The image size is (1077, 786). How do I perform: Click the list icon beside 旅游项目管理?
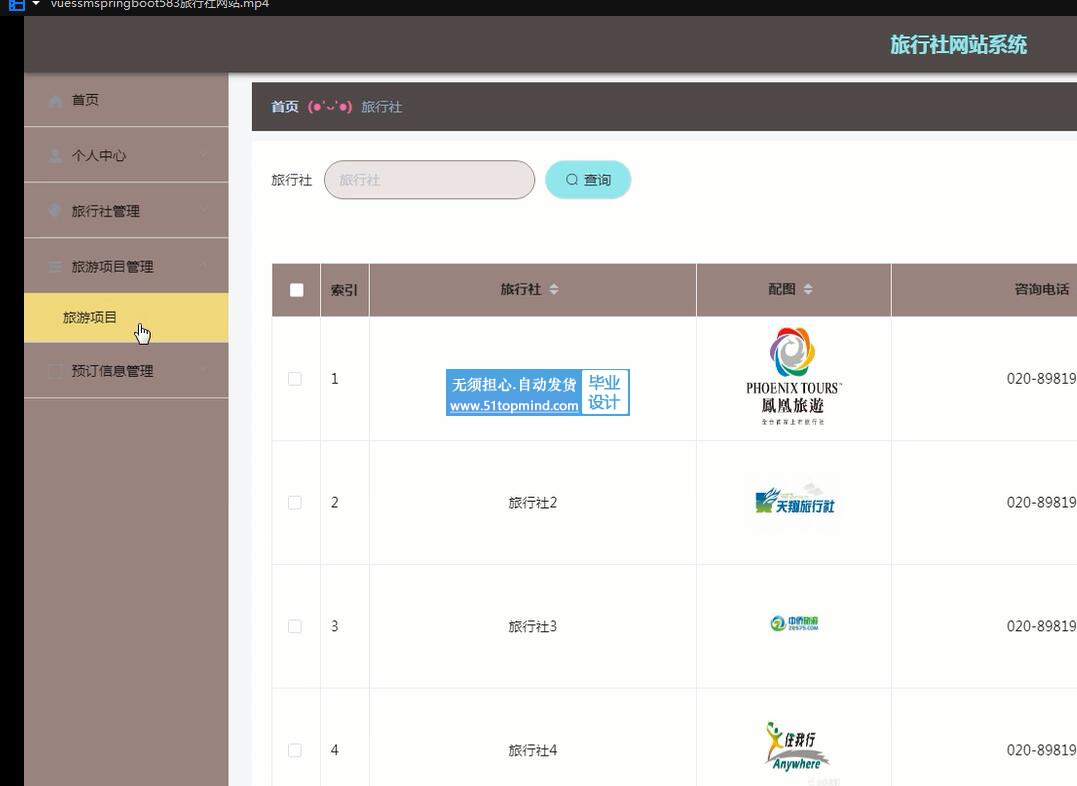point(56,267)
